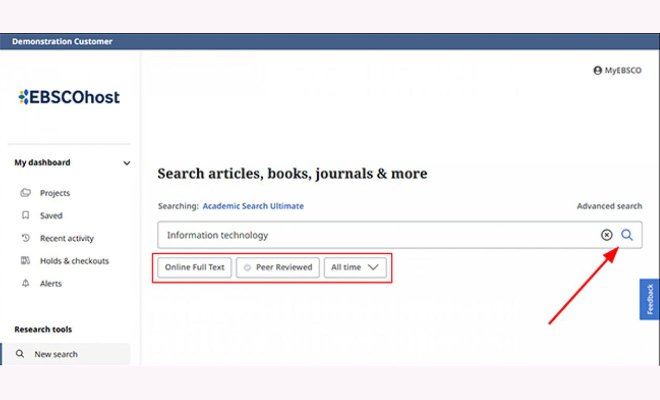
Task: Click the Demonstration Customer header text
Action: coord(62,42)
